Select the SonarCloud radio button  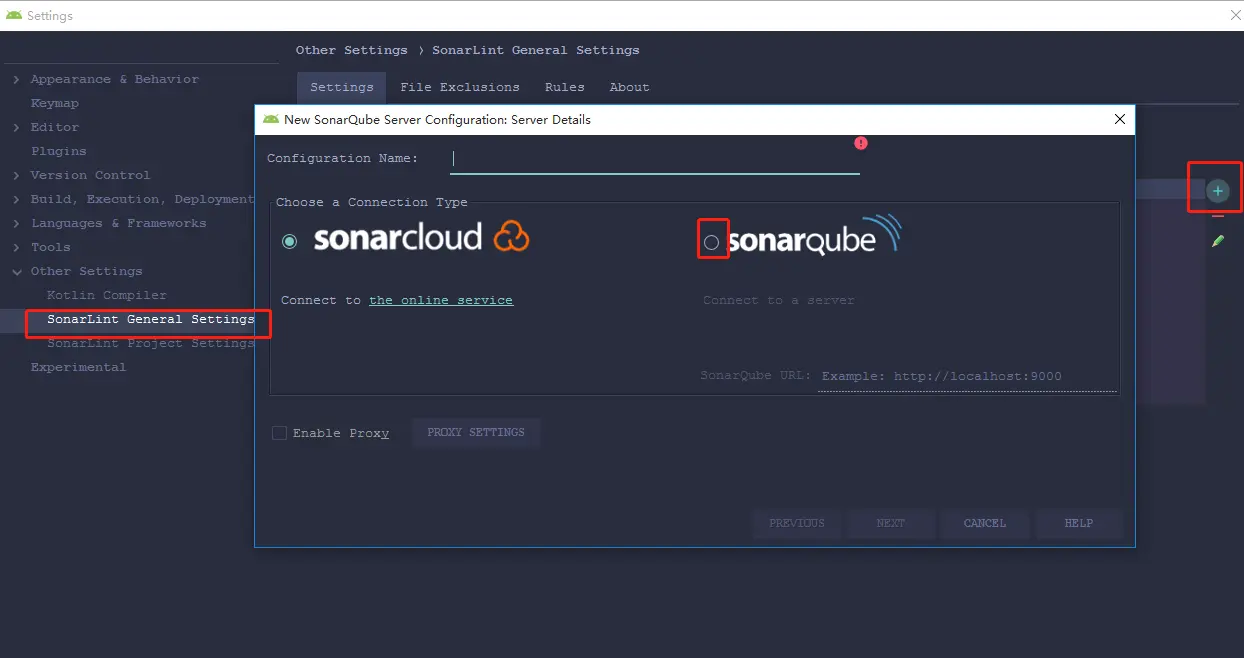(290, 241)
